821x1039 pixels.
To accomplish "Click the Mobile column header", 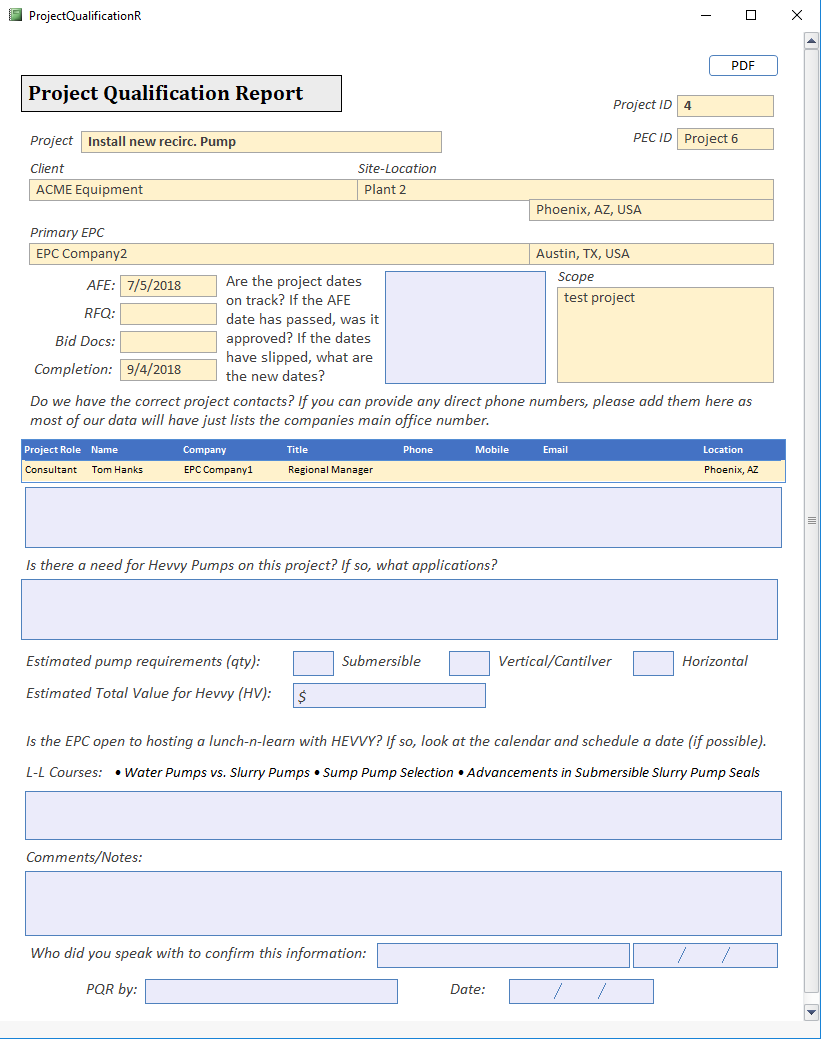I will [x=492, y=450].
